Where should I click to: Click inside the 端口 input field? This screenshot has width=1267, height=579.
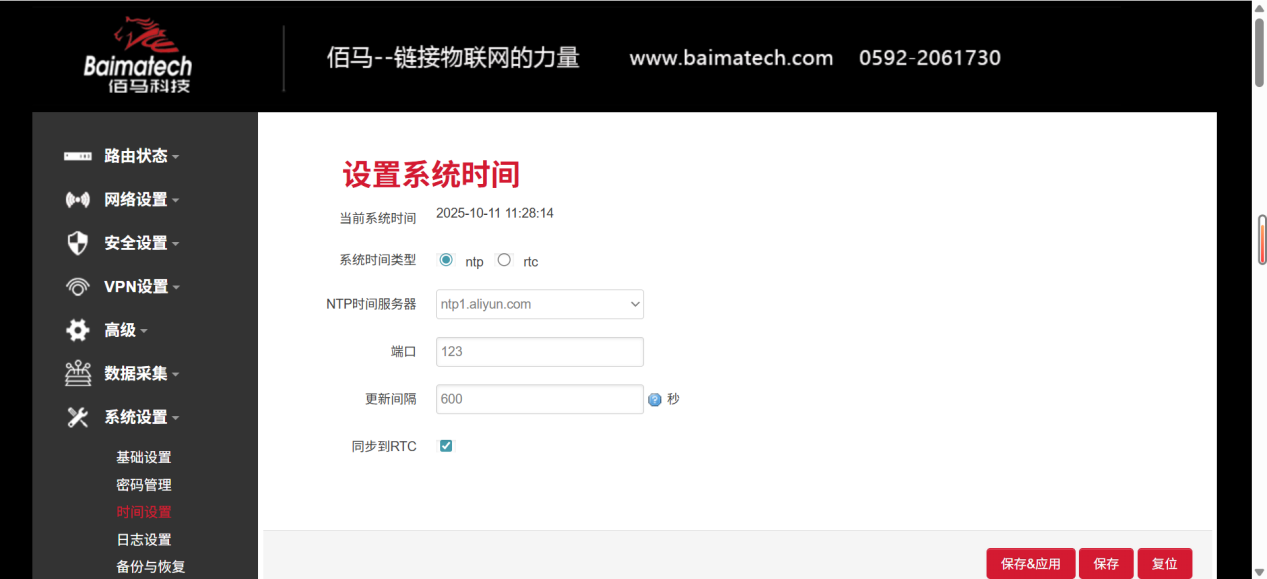tap(539, 351)
